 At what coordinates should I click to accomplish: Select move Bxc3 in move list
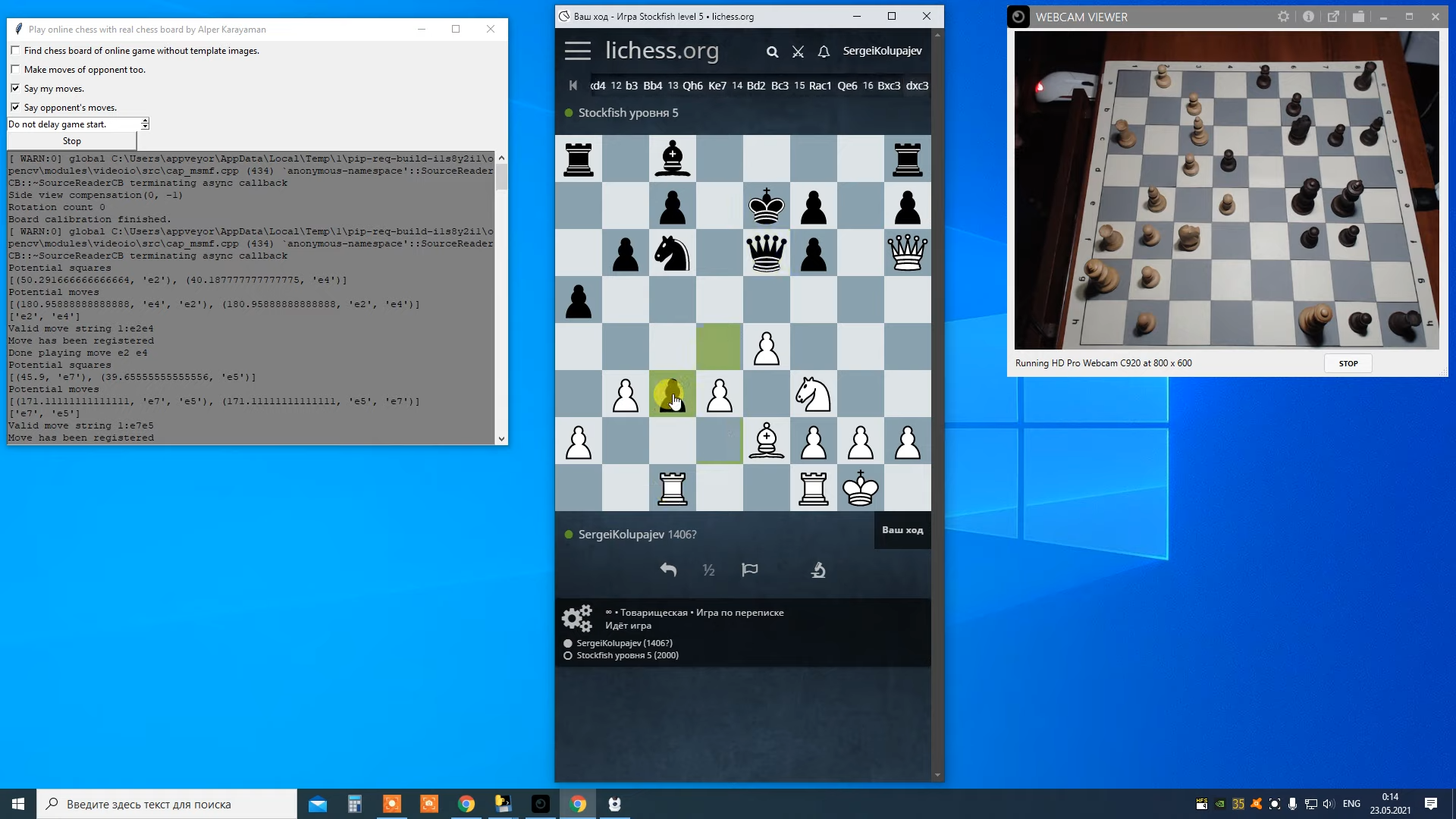tap(889, 86)
